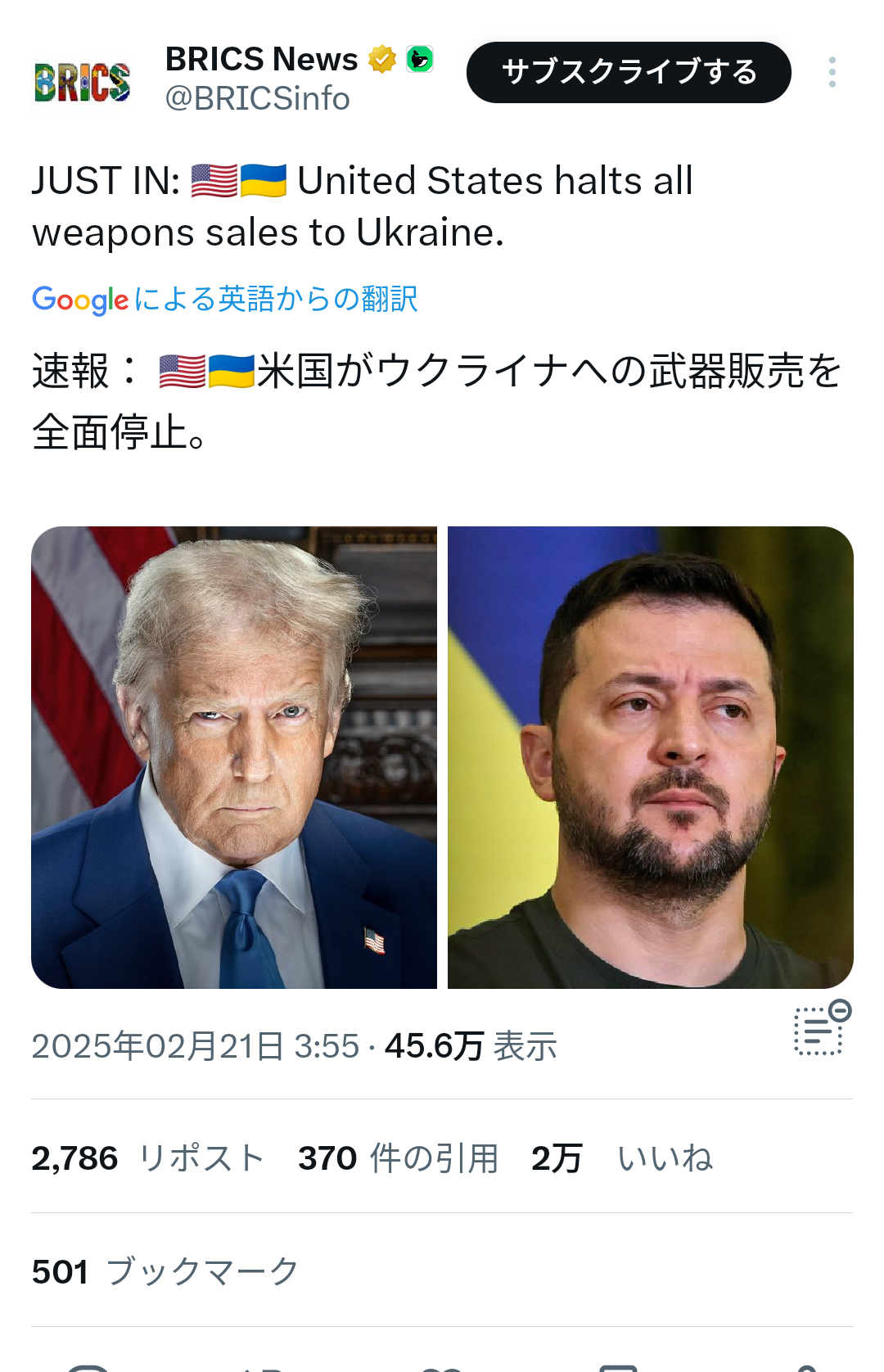Tap the BRICS profile avatar logo

click(x=82, y=81)
